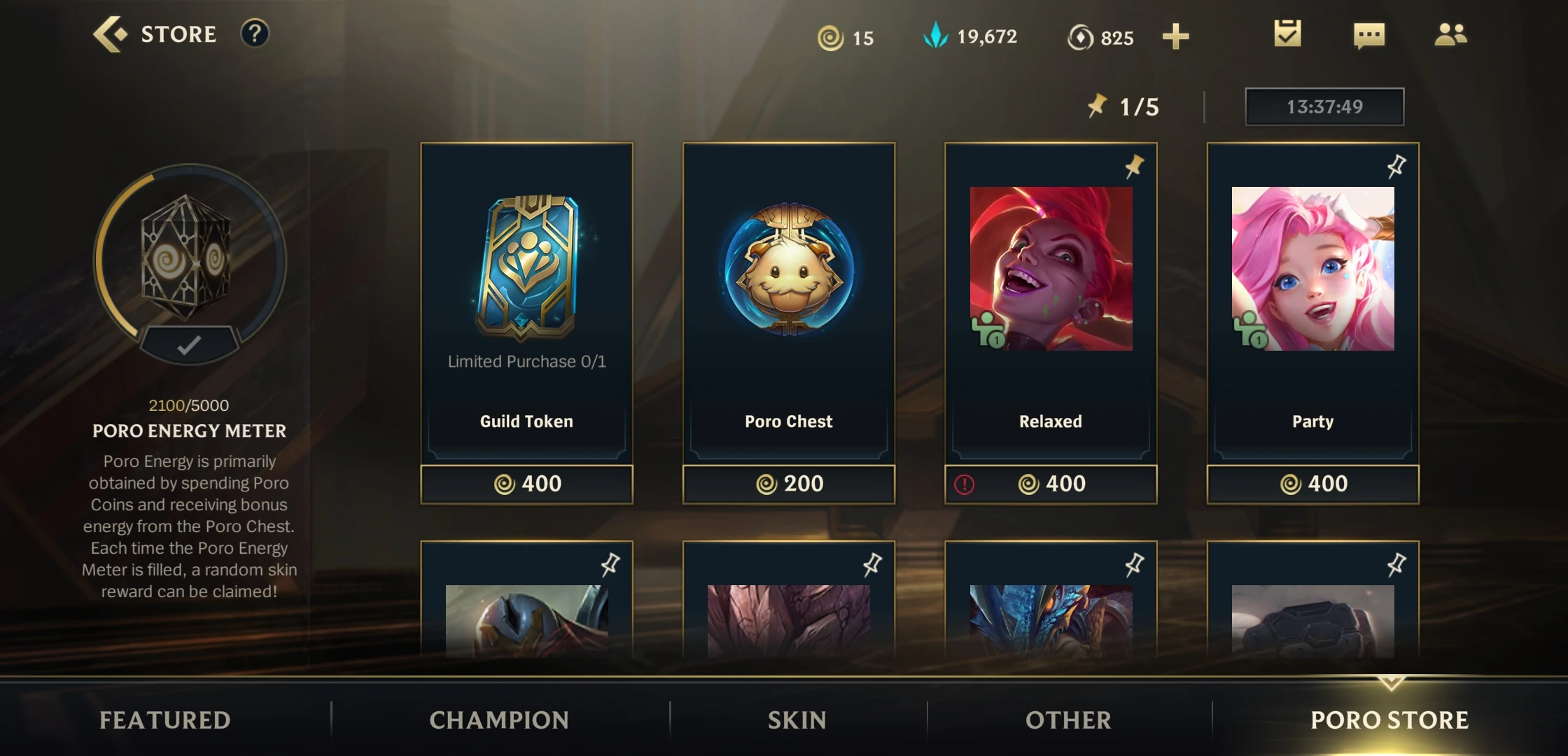1568x756 pixels.
Task: Pin the bottom-left armored skin item
Action: pos(610,564)
